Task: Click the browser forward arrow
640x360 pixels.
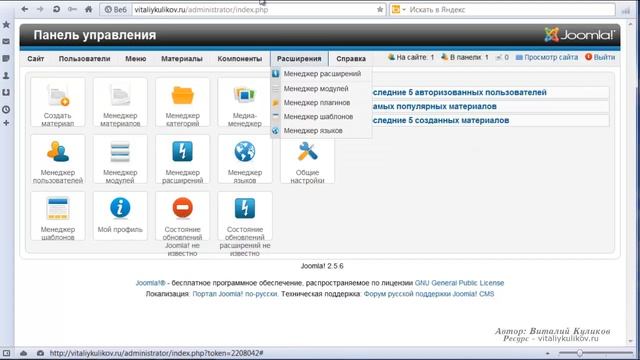Action: 40,9
